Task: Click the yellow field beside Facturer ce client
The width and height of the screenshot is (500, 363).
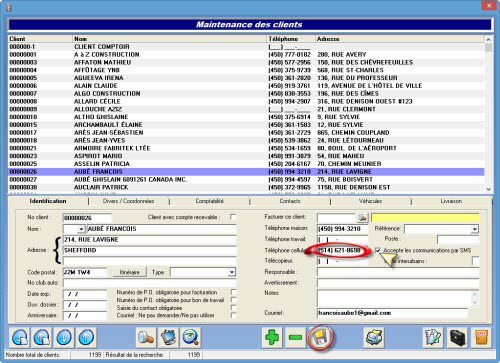Action: pyautogui.click(x=425, y=218)
